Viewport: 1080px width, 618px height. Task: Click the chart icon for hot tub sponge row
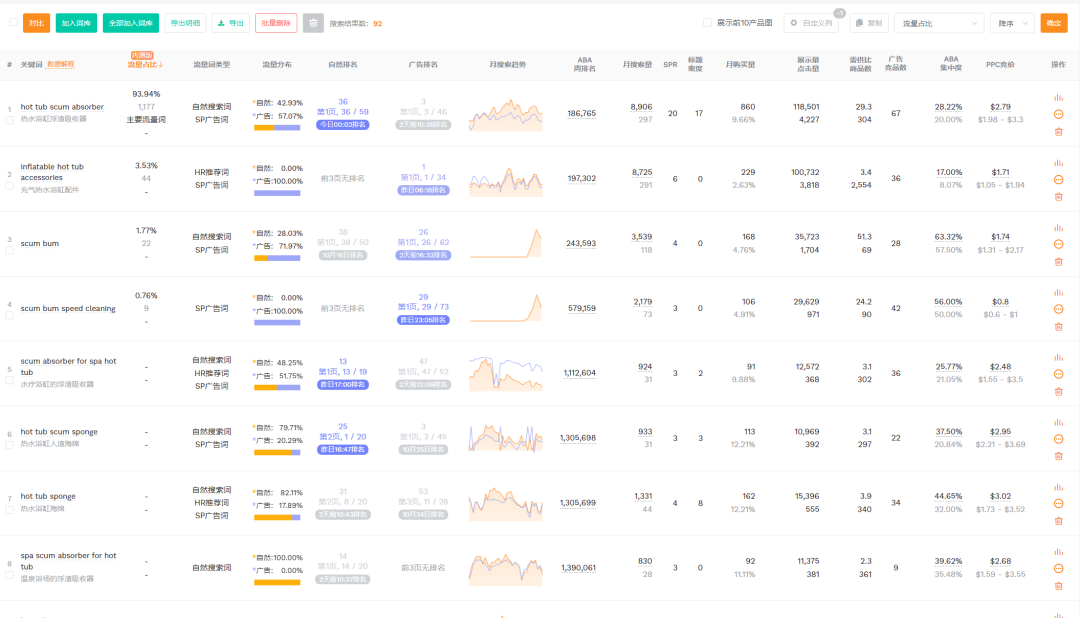(1058, 489)
